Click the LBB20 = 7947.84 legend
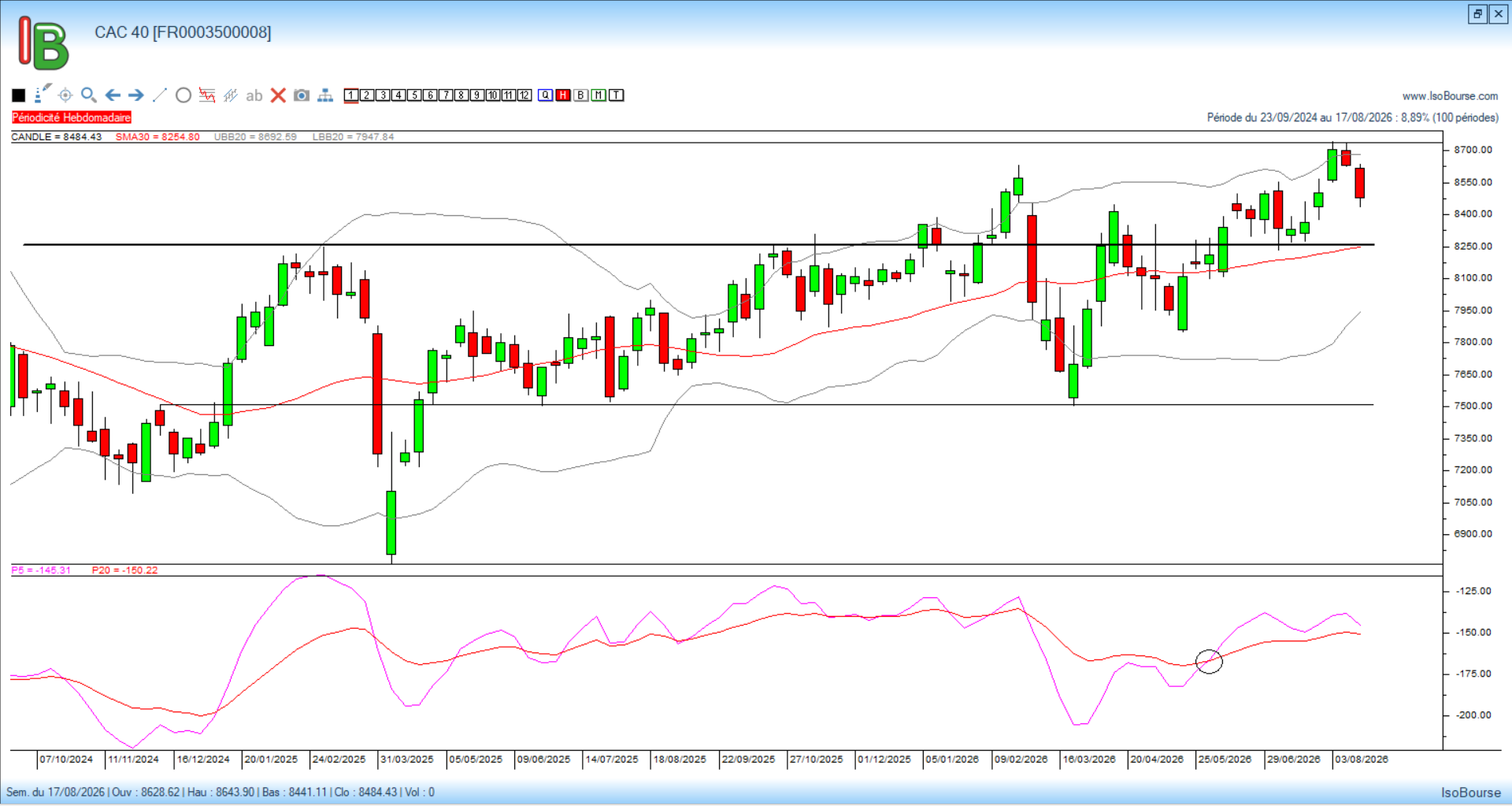 pyautogui.click(x=353, y=137)
